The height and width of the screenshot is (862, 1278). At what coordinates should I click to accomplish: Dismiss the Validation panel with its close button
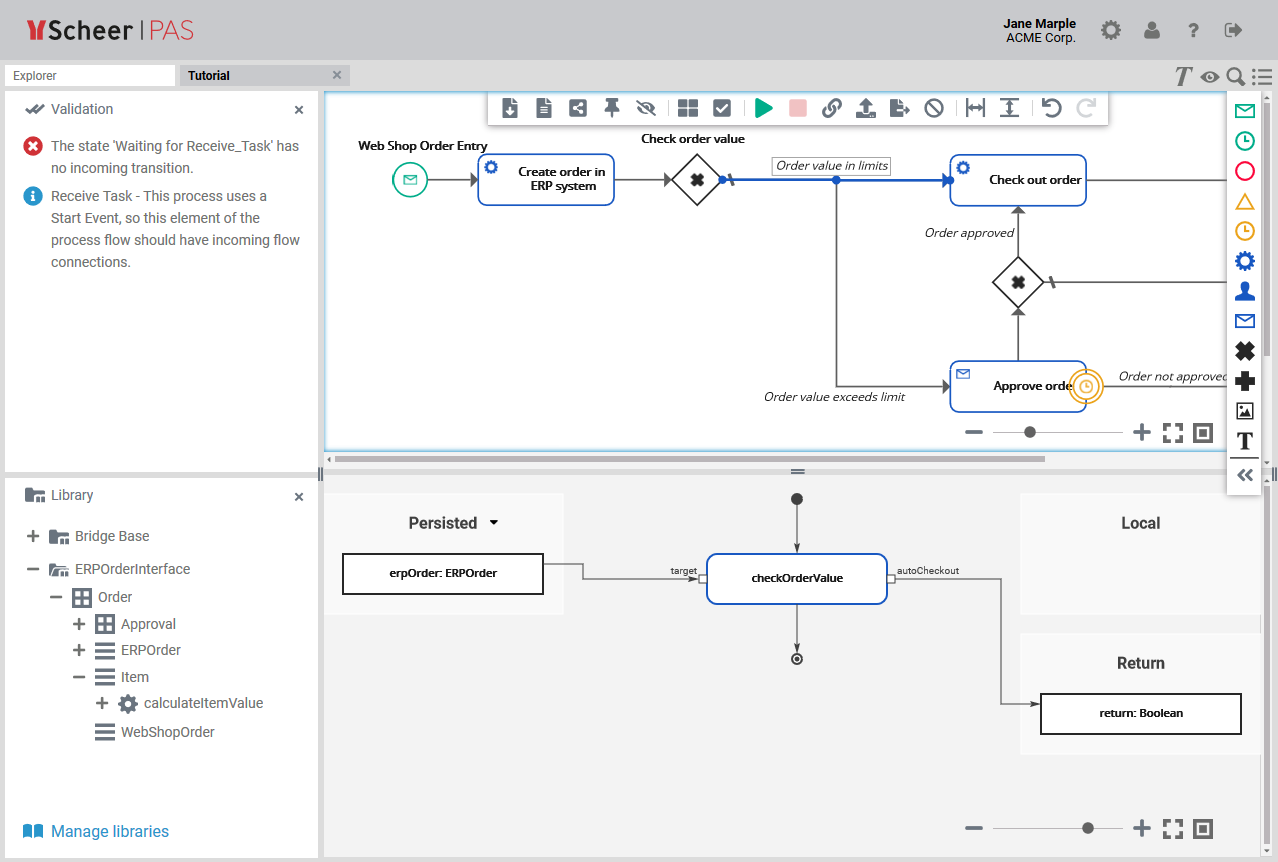[298, 109]
